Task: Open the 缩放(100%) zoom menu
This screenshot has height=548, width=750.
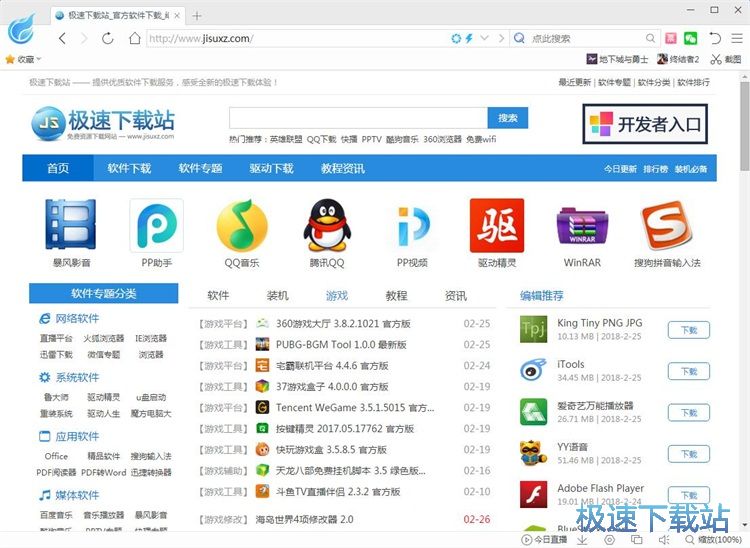Action: pos(713,540)
